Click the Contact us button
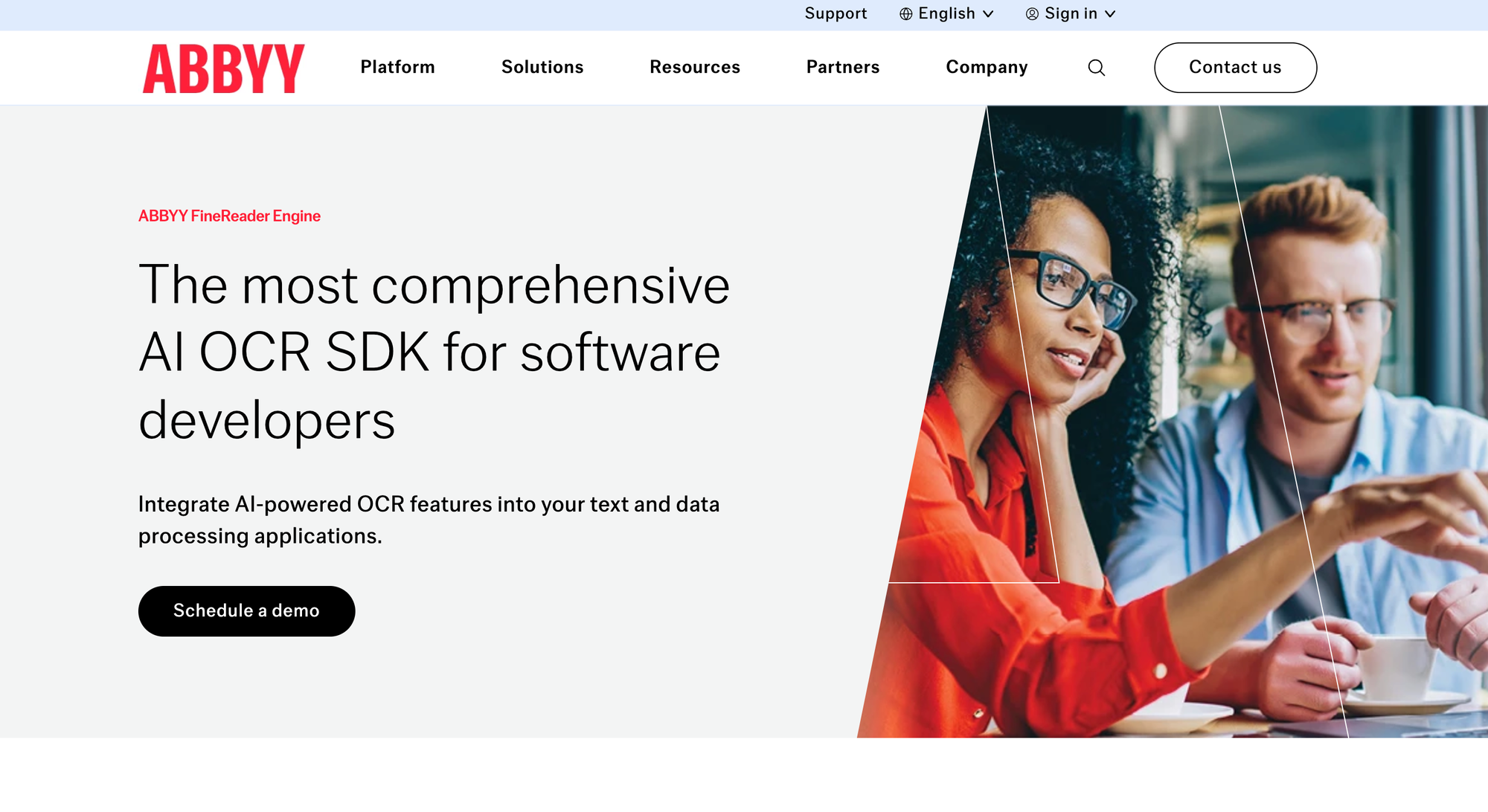The image size is (1488, 812). pos(1235,68)
